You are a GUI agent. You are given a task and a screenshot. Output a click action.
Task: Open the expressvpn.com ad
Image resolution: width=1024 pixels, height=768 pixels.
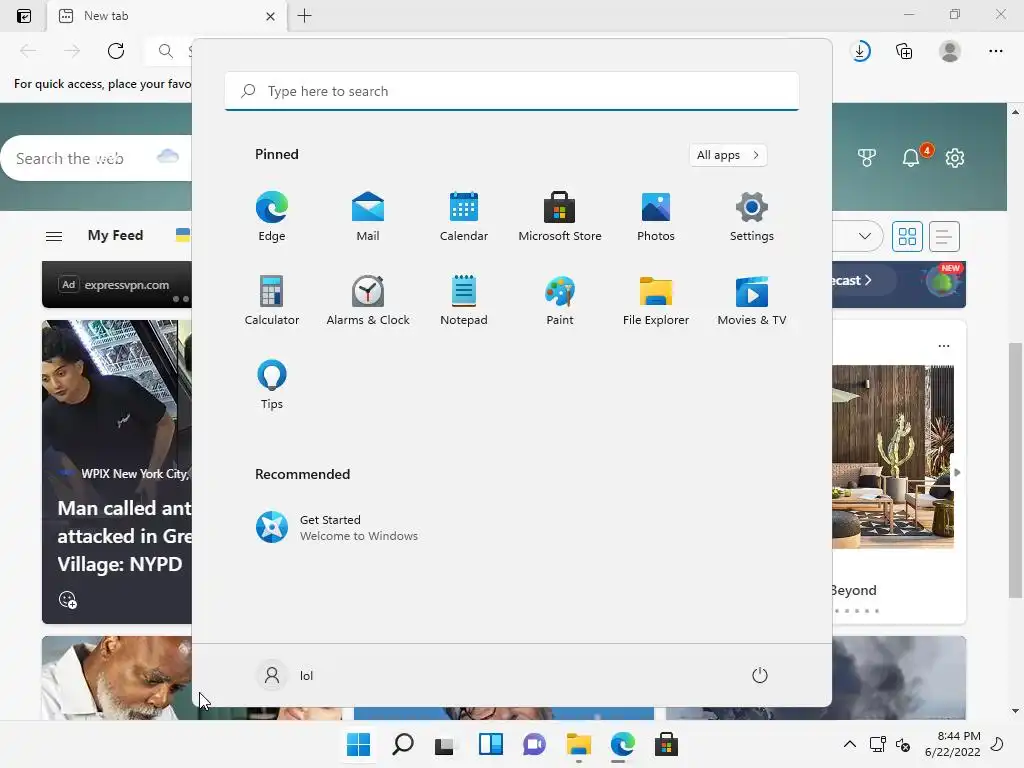tap(117, 285)
